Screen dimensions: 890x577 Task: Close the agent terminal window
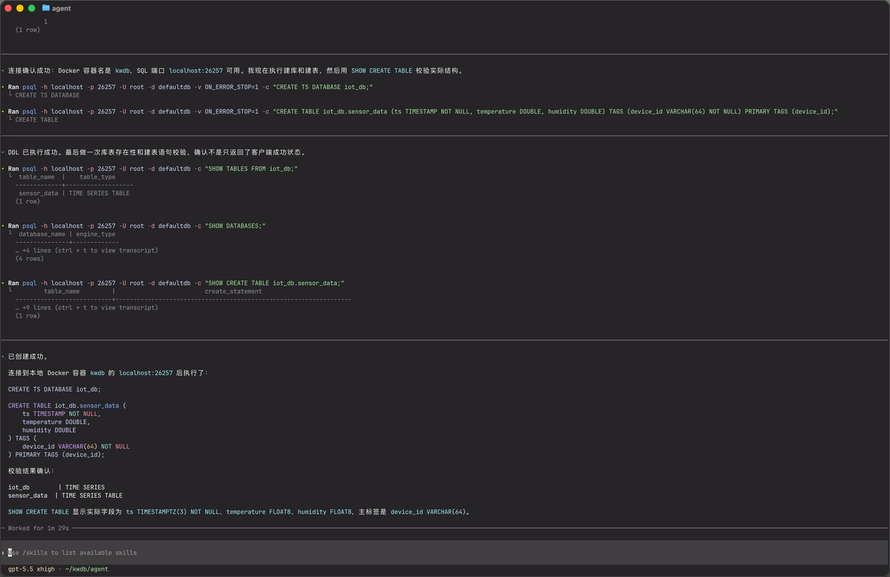(8, 8)
